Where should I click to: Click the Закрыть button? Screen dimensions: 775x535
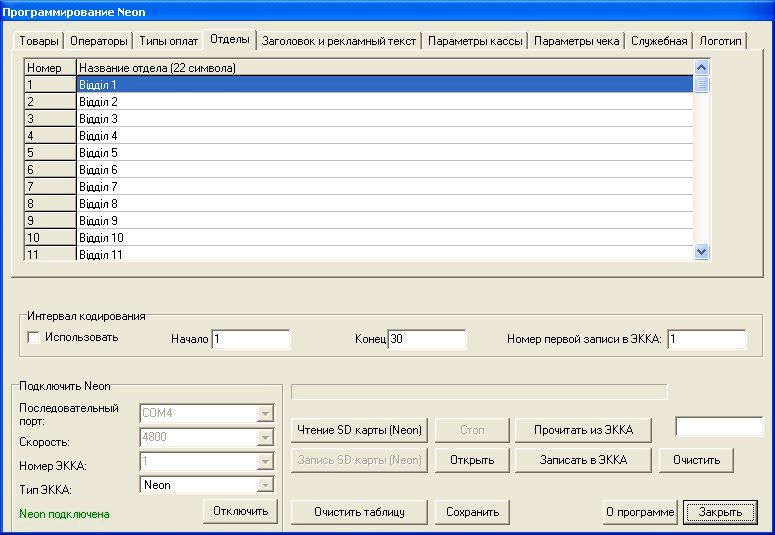(x=720, y=512)
